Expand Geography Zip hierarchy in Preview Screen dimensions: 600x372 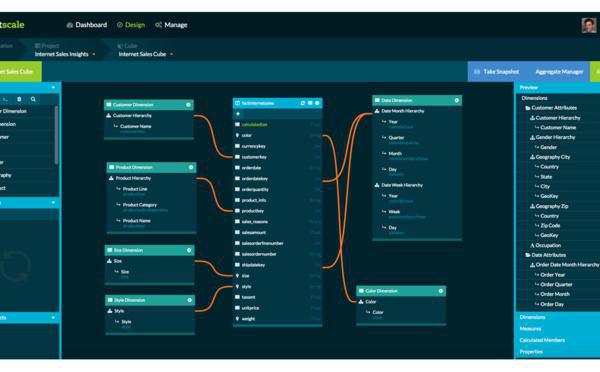[x=532, y=206]
